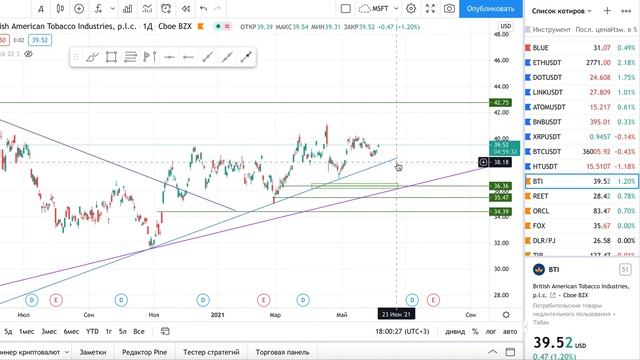Viewport: 640px width, 360px height.
Task: Open the fx indicators menu
Action: click(x=98, y=9)
